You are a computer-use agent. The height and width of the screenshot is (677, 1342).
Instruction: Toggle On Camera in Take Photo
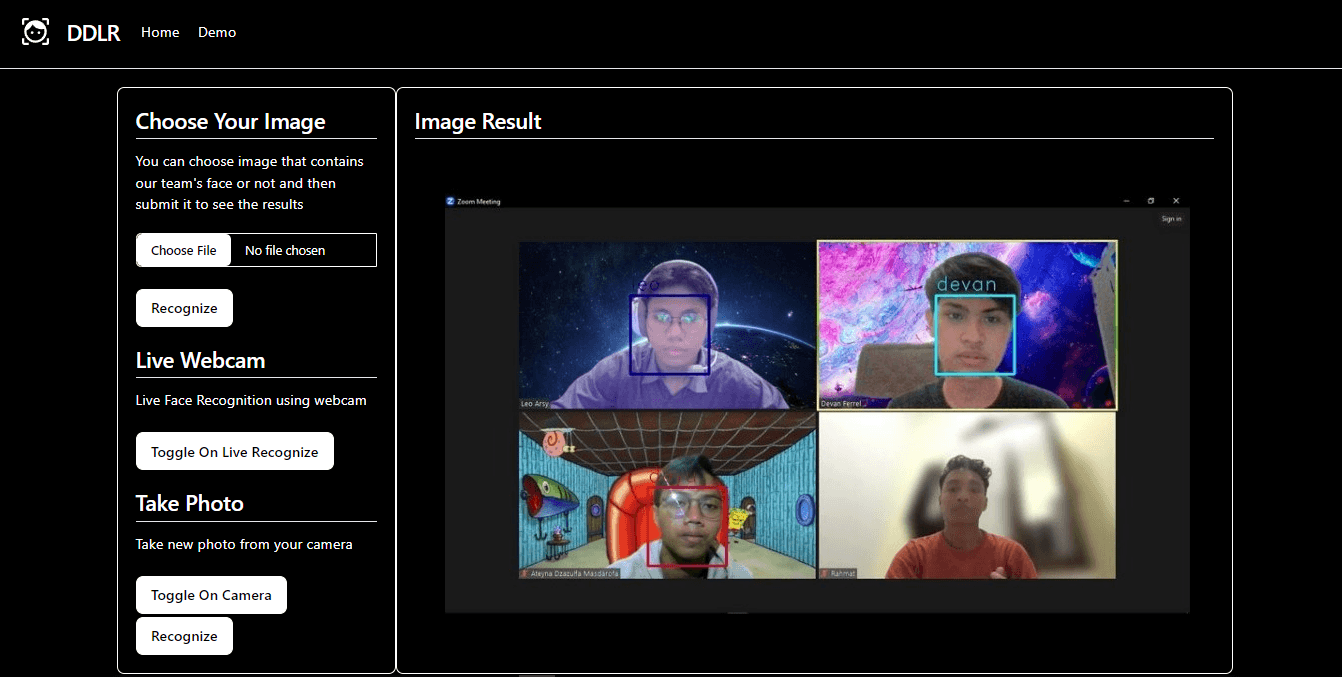coord(211,595)
